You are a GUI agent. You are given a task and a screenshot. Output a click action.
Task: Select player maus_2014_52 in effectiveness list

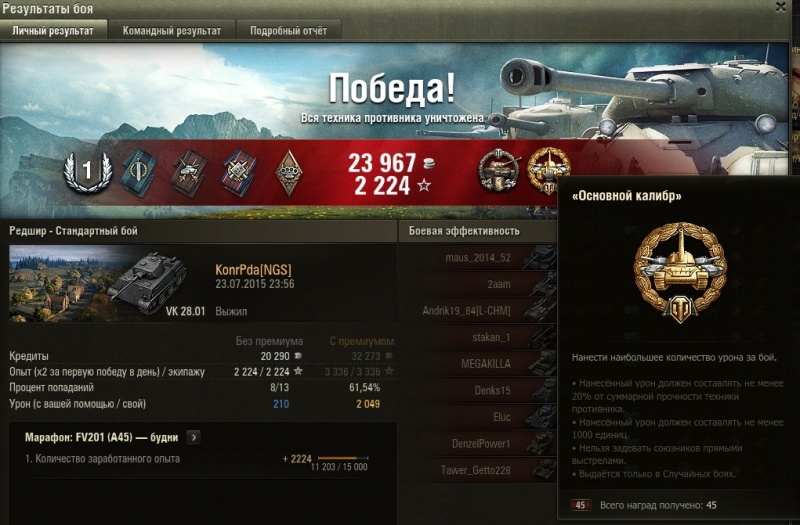coord(478,258)
